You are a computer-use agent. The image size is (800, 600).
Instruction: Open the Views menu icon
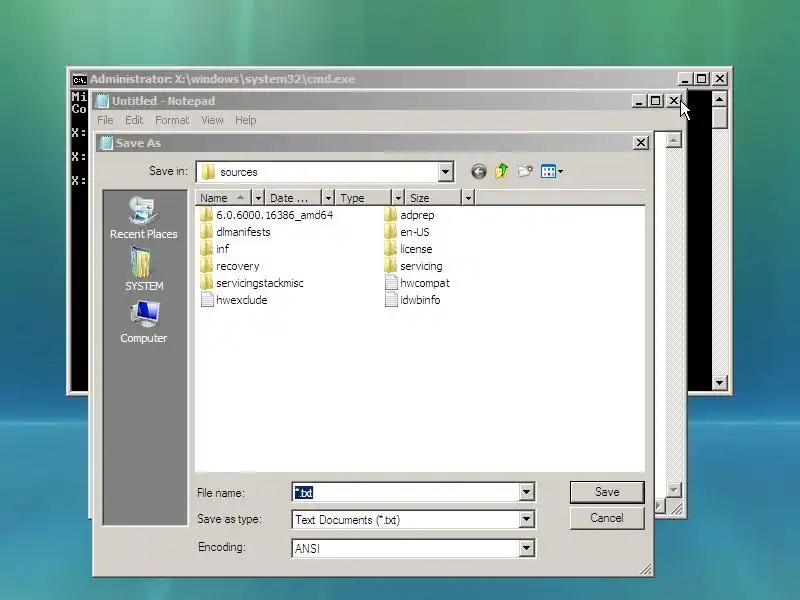coord(552,171)
